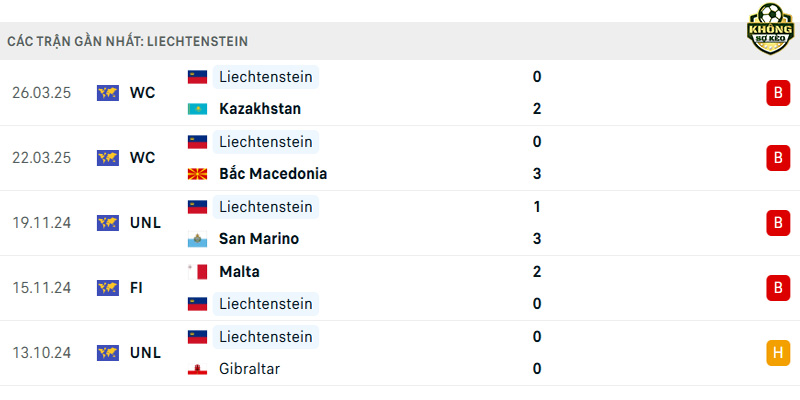Click the red B badge for the San Marino match
This screenshot has width=800, height=400.
click(x=778, y=223)
